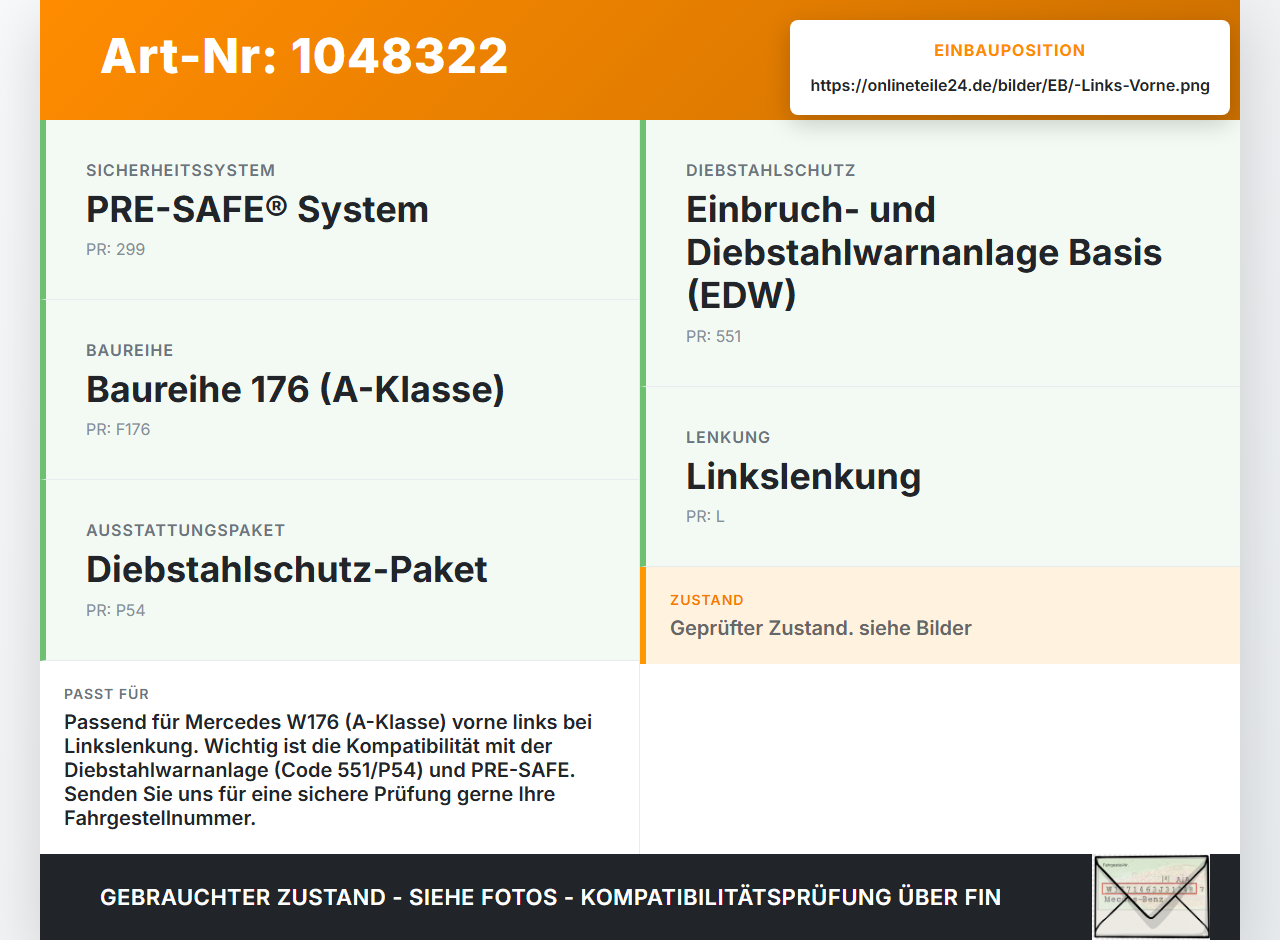Click the PASST FÜR description text
Viewport: 1280px width, 940px height.
[328, 770]
